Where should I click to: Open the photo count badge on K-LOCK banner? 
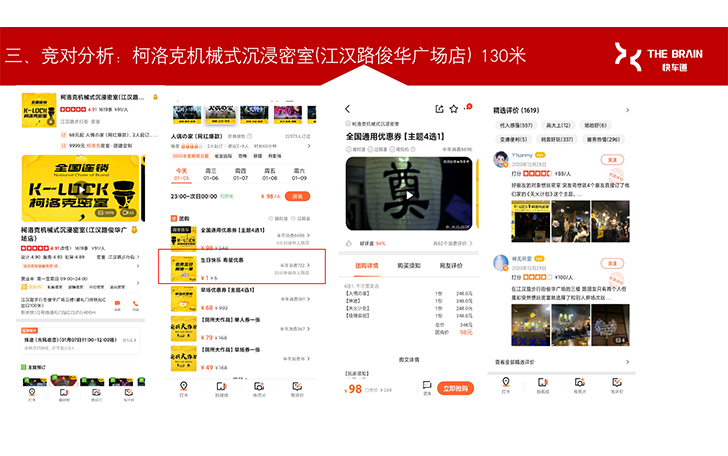pyautogui.click(x=106, y=213)
